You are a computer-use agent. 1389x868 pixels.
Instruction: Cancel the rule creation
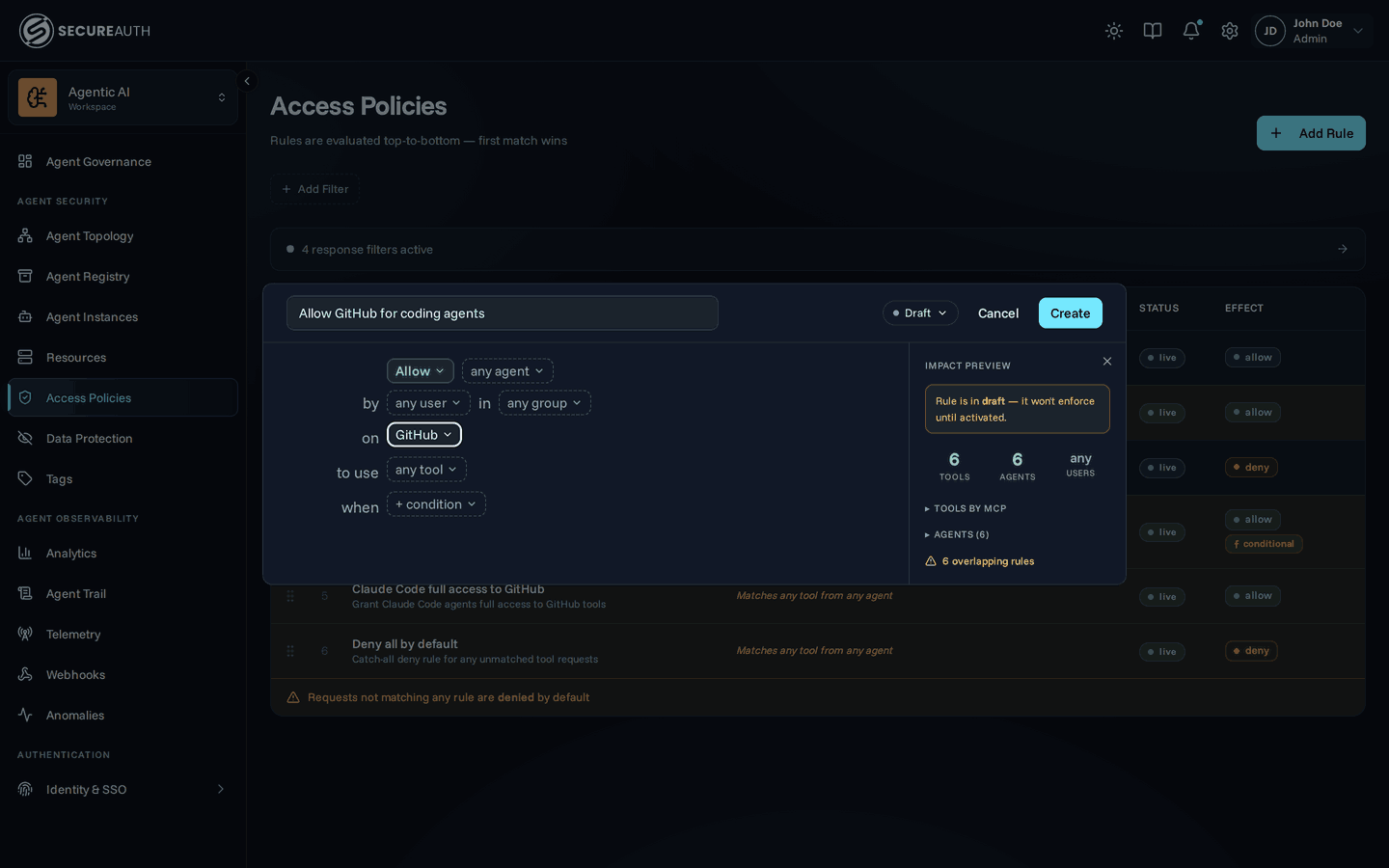point(998,312)
